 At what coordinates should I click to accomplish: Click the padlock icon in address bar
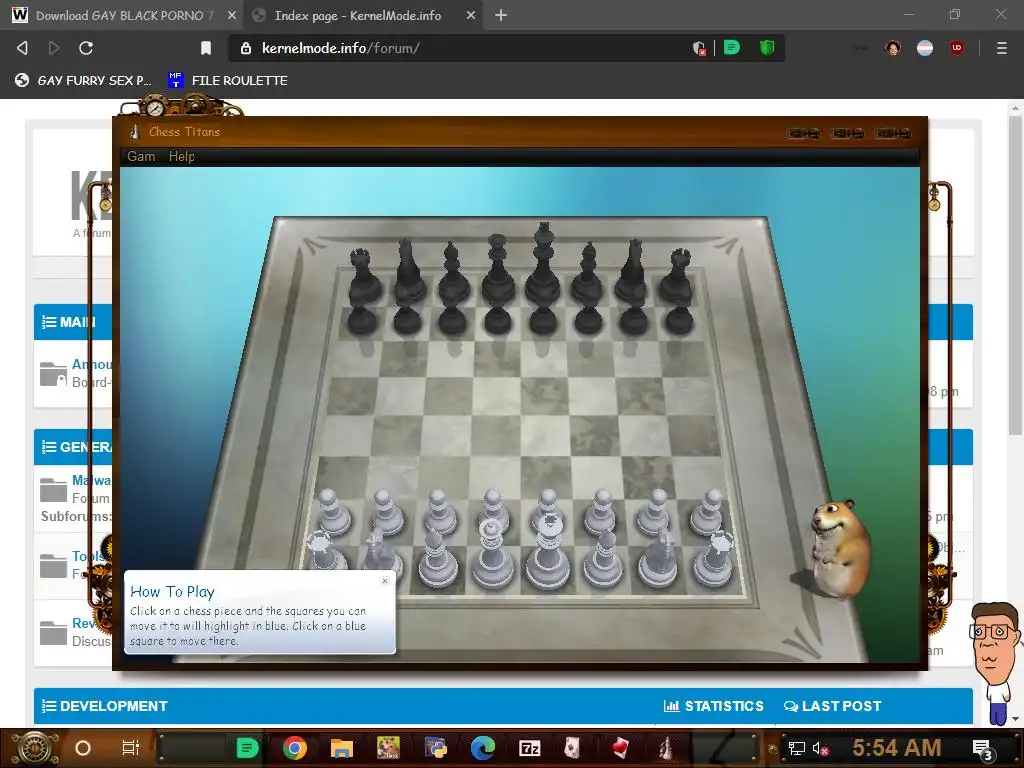[246, 48]
